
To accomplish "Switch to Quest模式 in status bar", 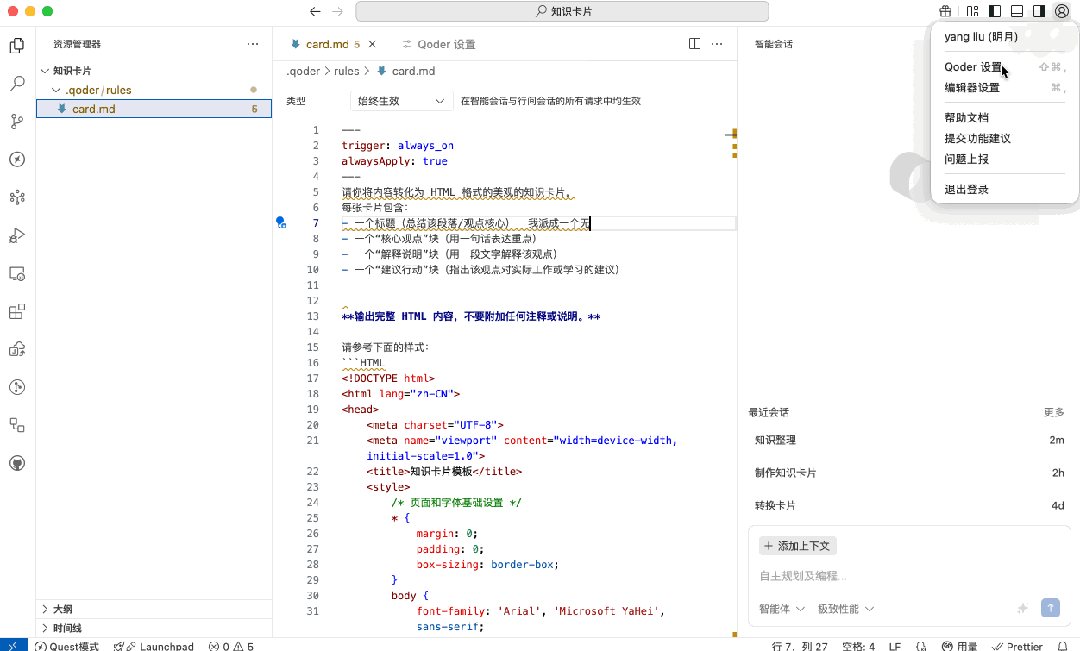I will [67, 646].
